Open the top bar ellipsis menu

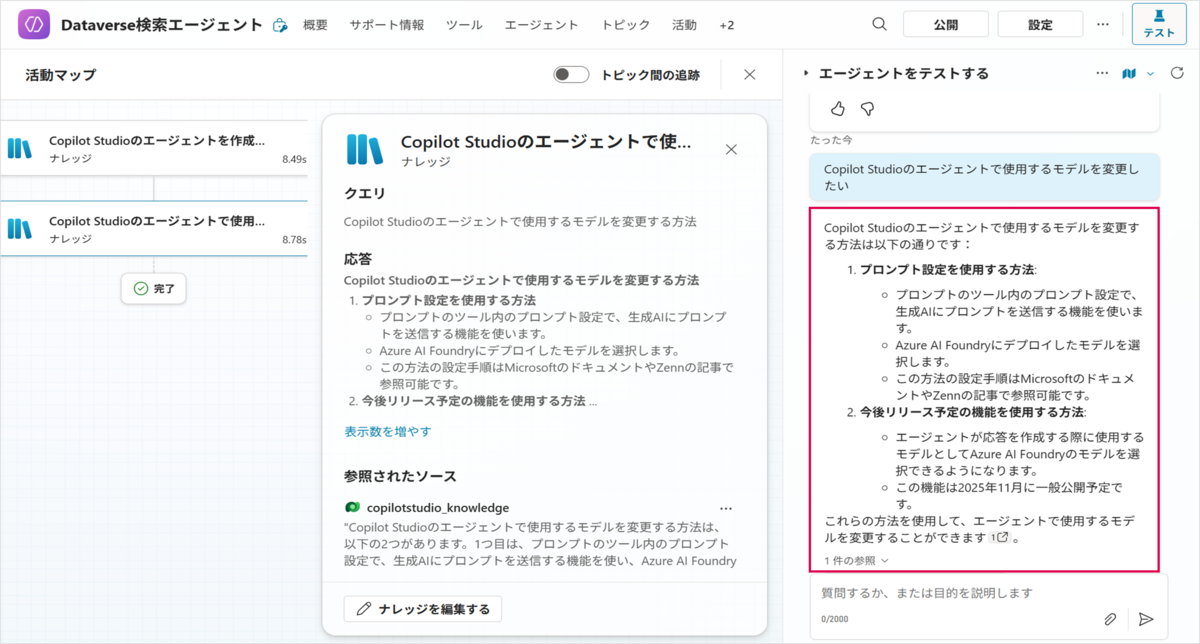[1103, 24]
